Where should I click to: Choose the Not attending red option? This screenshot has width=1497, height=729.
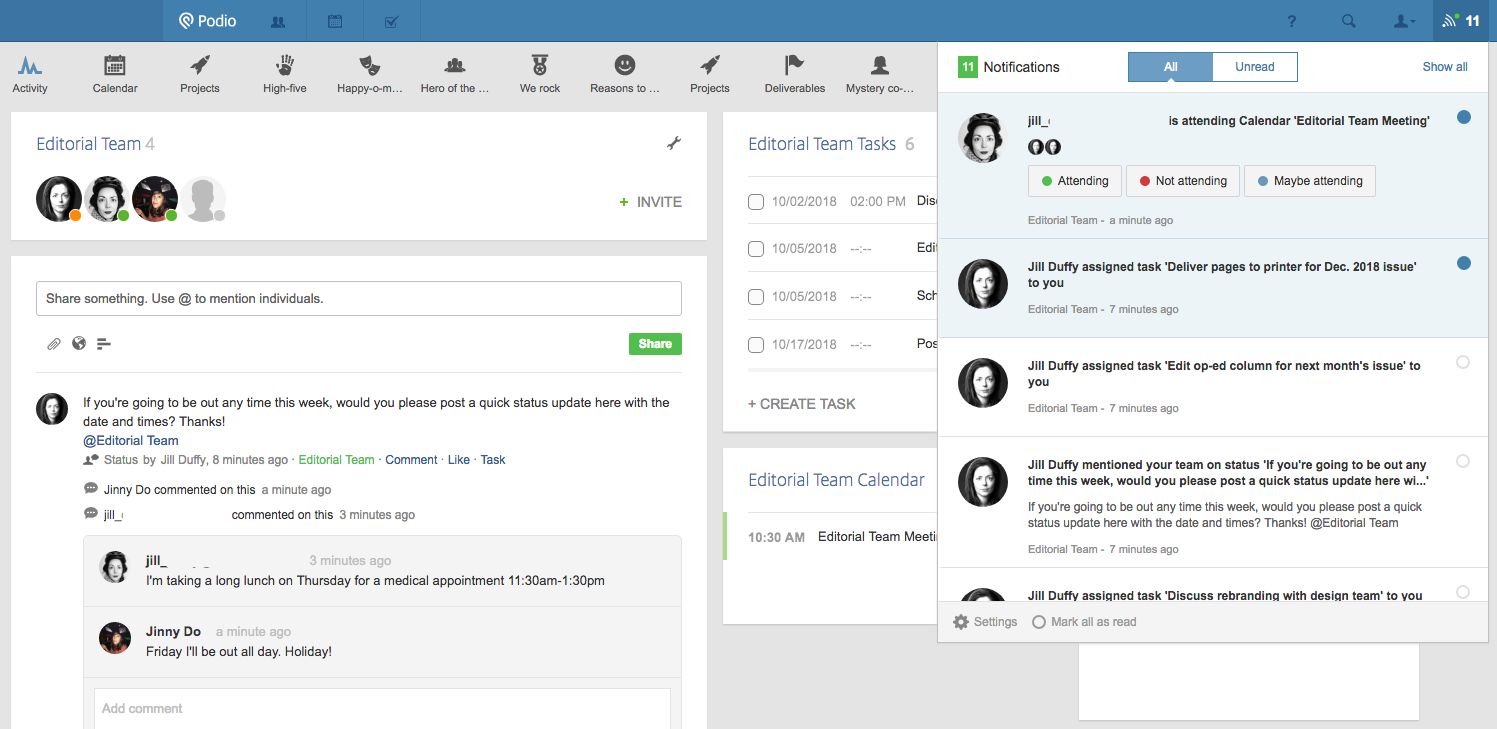pyautogui.click(x=1182, y=181)
